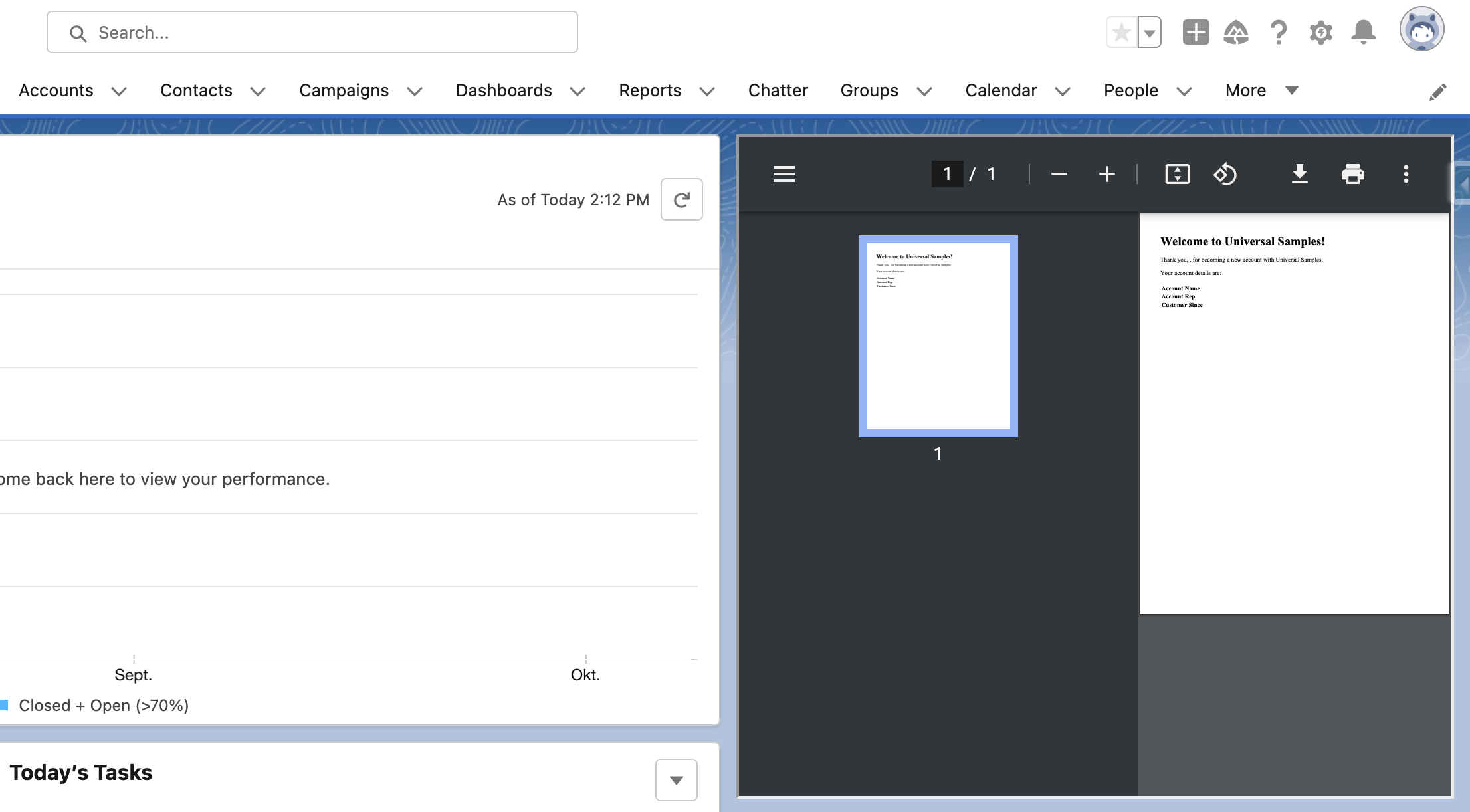The height and width of the screenshot is (812, 1470).
Task: Expand the favorites list dropdown
Action: coord(1150,32)
